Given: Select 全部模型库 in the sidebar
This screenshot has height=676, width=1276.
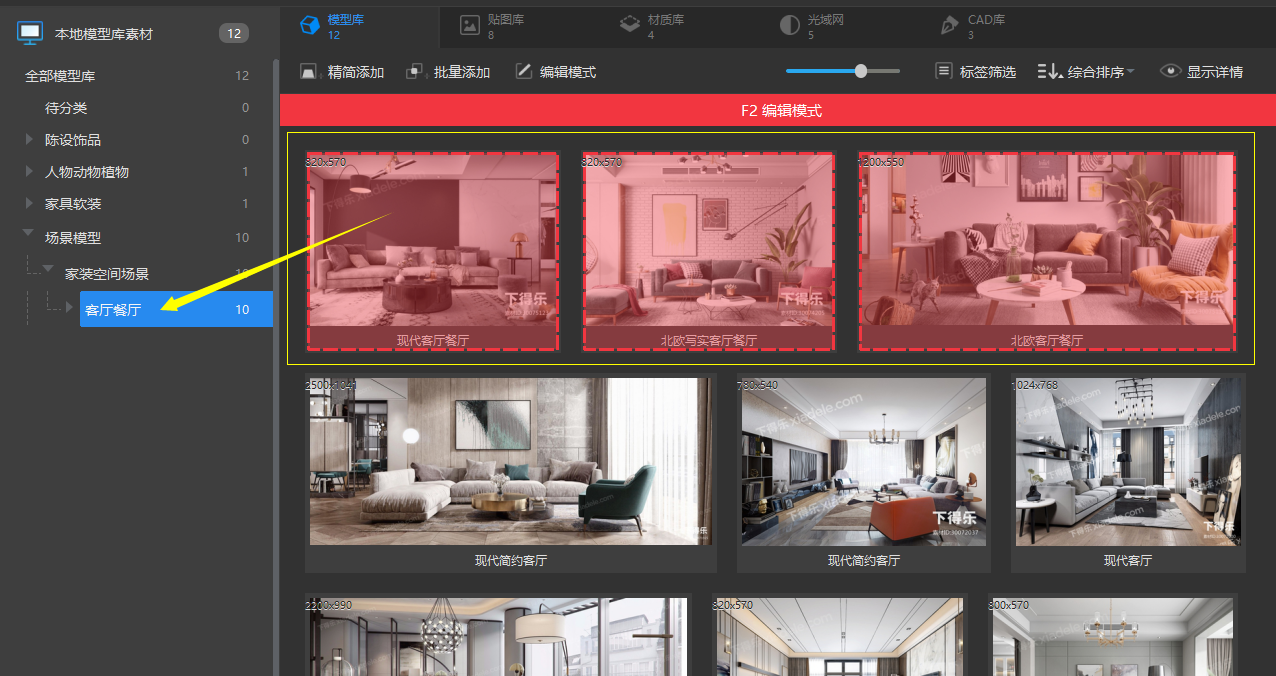Looking at the screenshot, I should 60,76.
